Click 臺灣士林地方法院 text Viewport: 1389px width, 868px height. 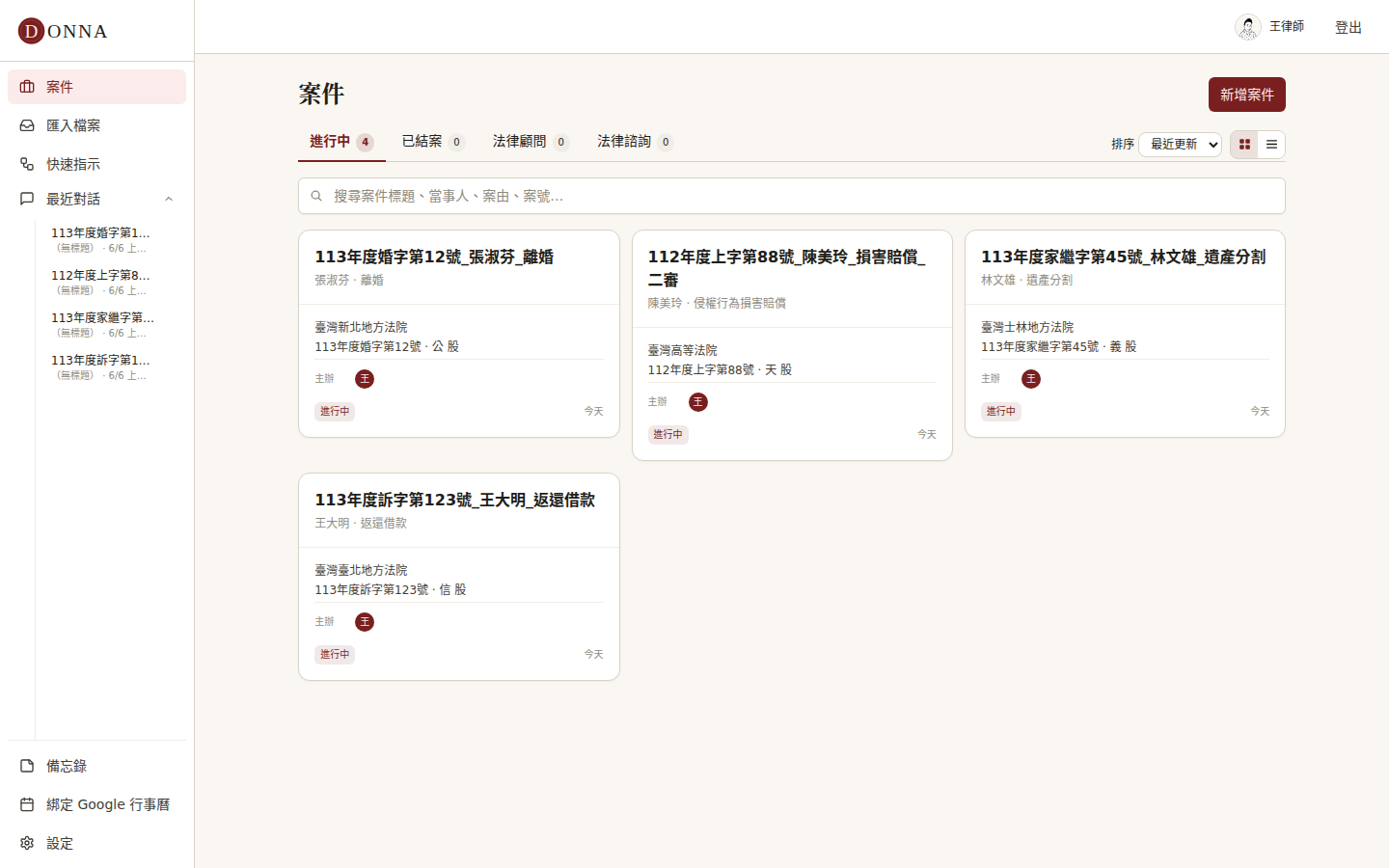[x=1027, y=327]
